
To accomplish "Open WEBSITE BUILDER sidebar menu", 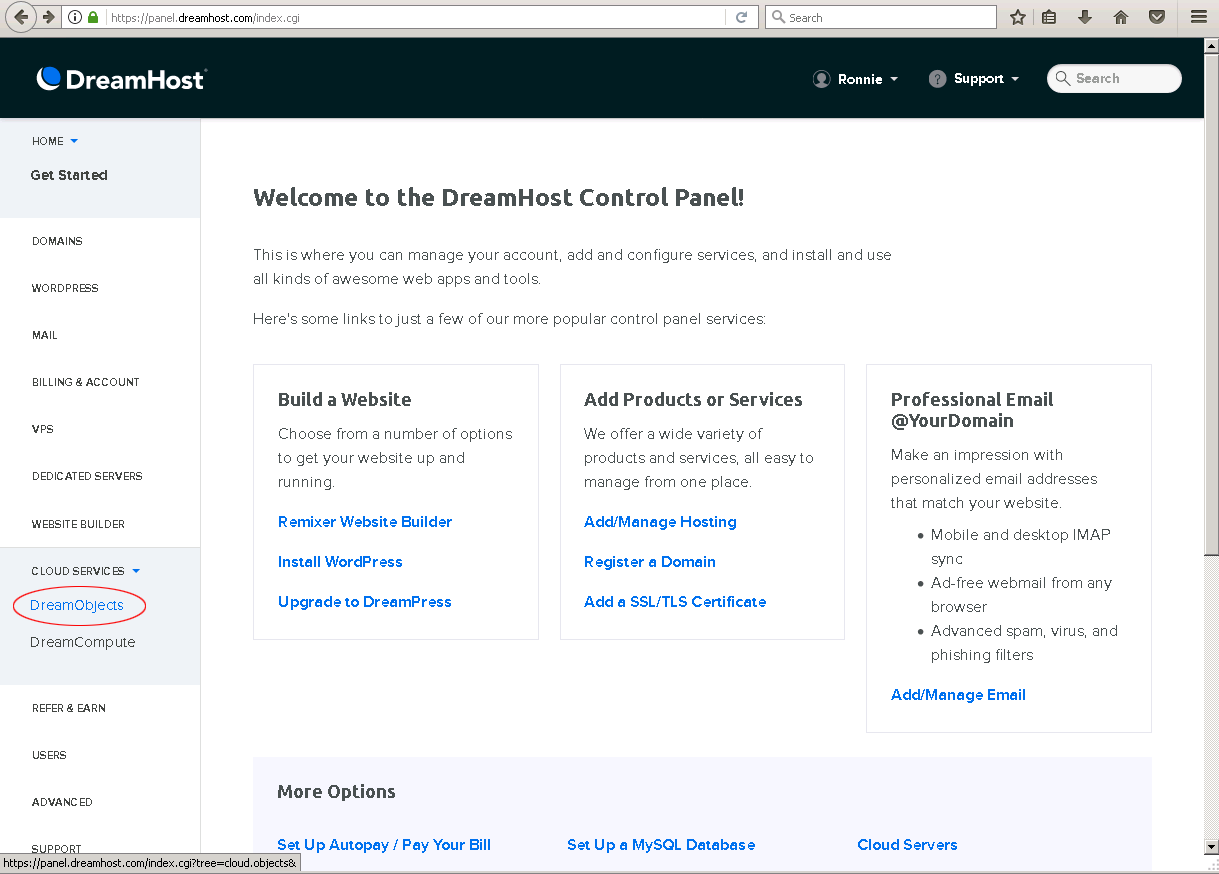I will click(x=78, y=524).
